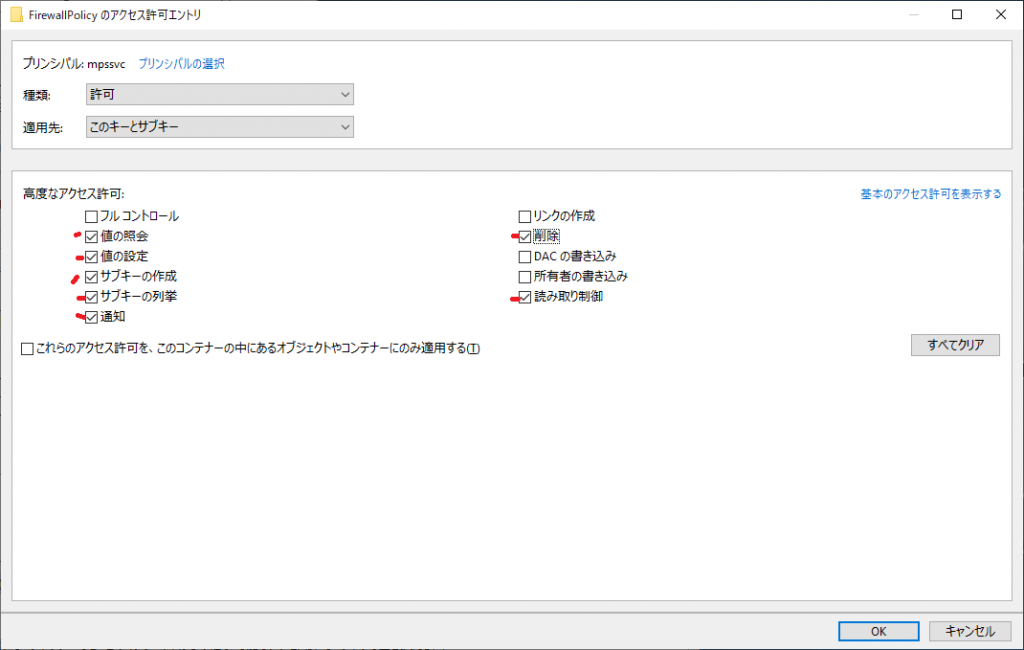Click the 種類: label
The width and height of the screenshot is (1024, 650).
click(37, 95)
